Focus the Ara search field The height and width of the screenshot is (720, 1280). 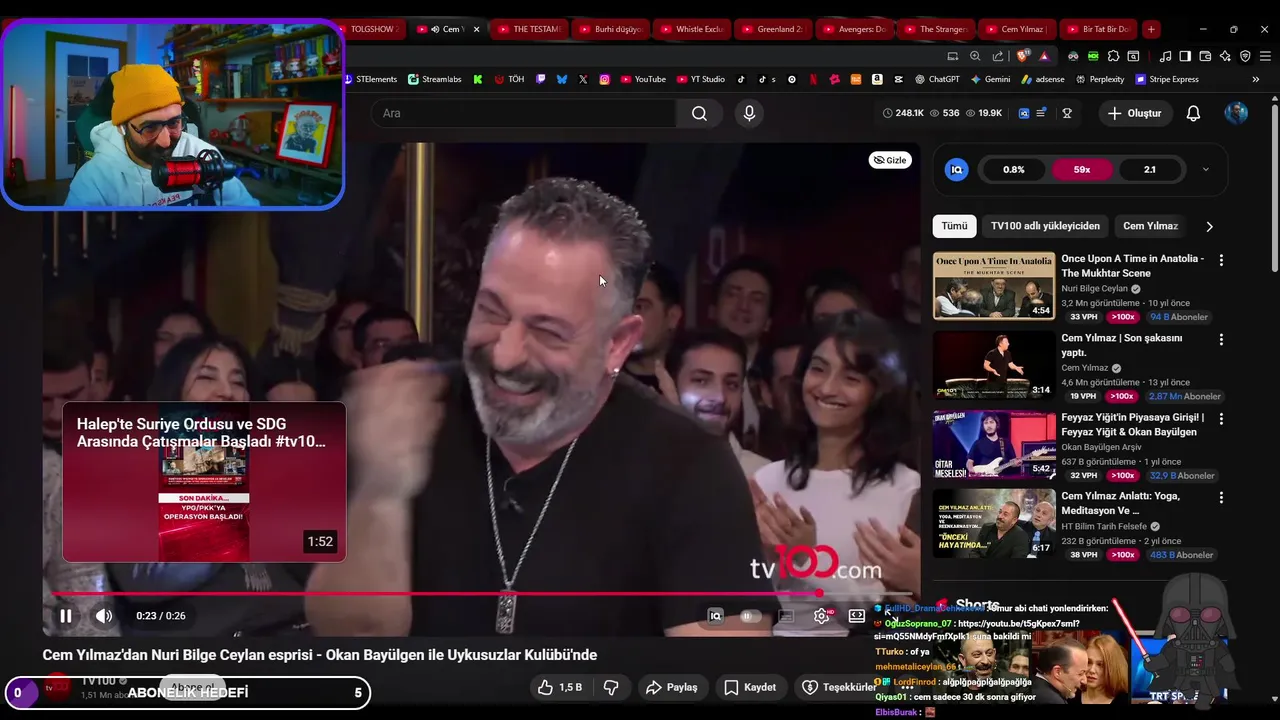(x=525, y=113)
